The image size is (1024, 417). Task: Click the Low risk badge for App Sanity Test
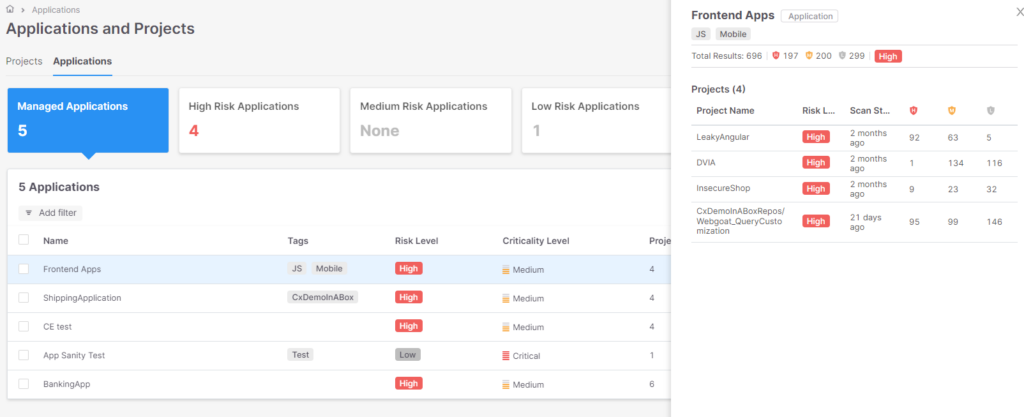click(x=408, y=354)
